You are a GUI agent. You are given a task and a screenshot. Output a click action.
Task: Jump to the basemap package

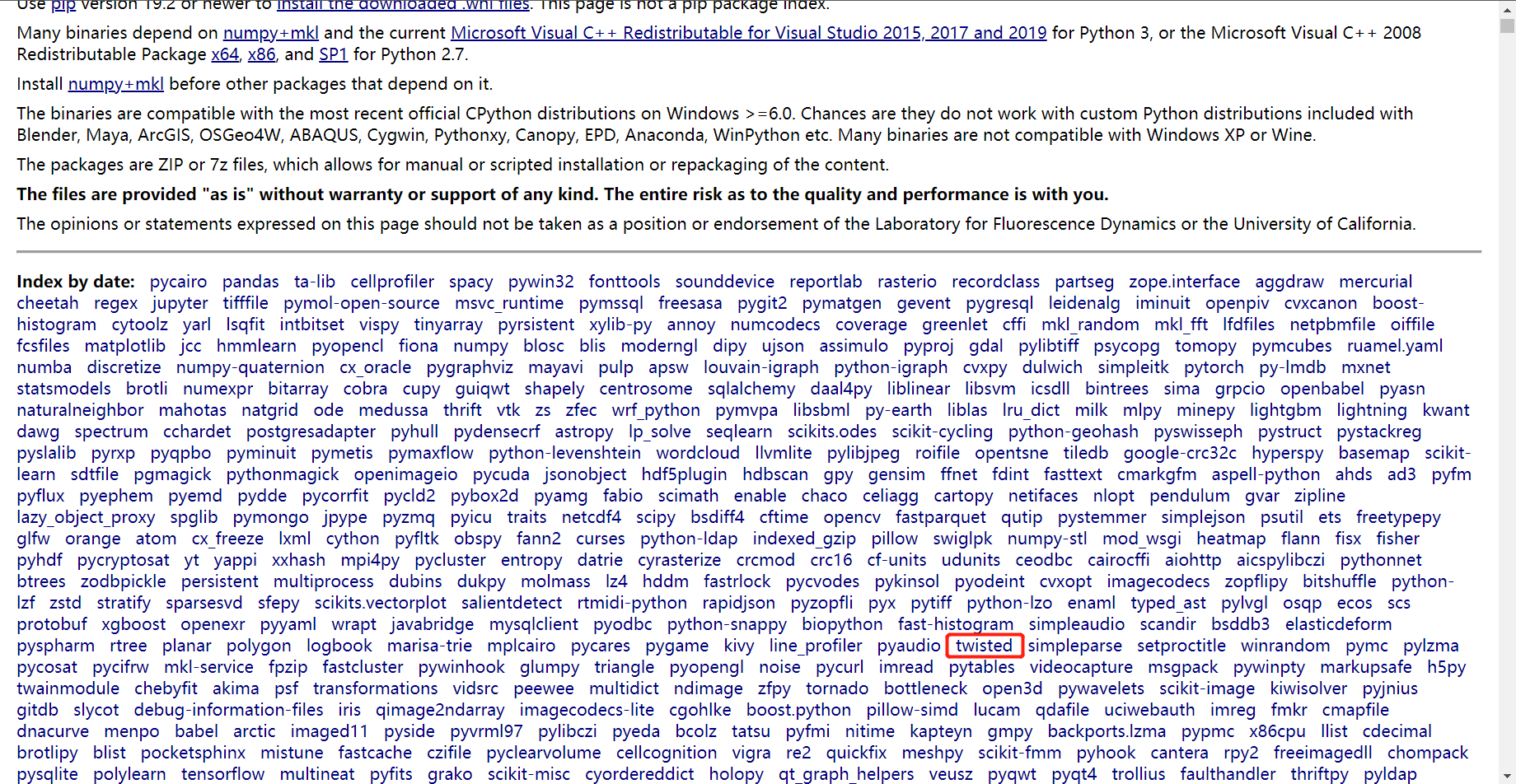1374,453
